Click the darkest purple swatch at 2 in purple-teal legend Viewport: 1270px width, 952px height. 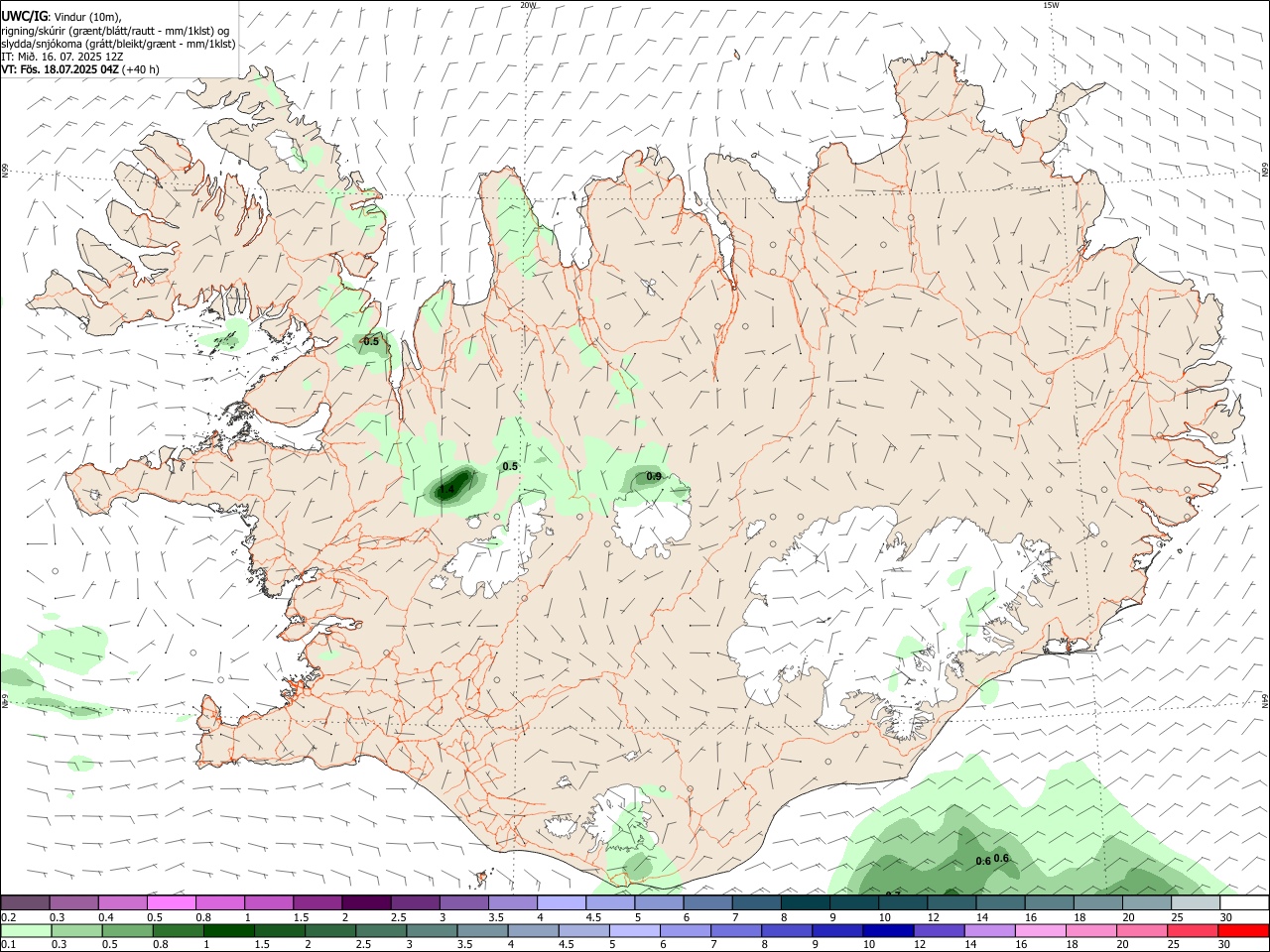pos(366,902)
